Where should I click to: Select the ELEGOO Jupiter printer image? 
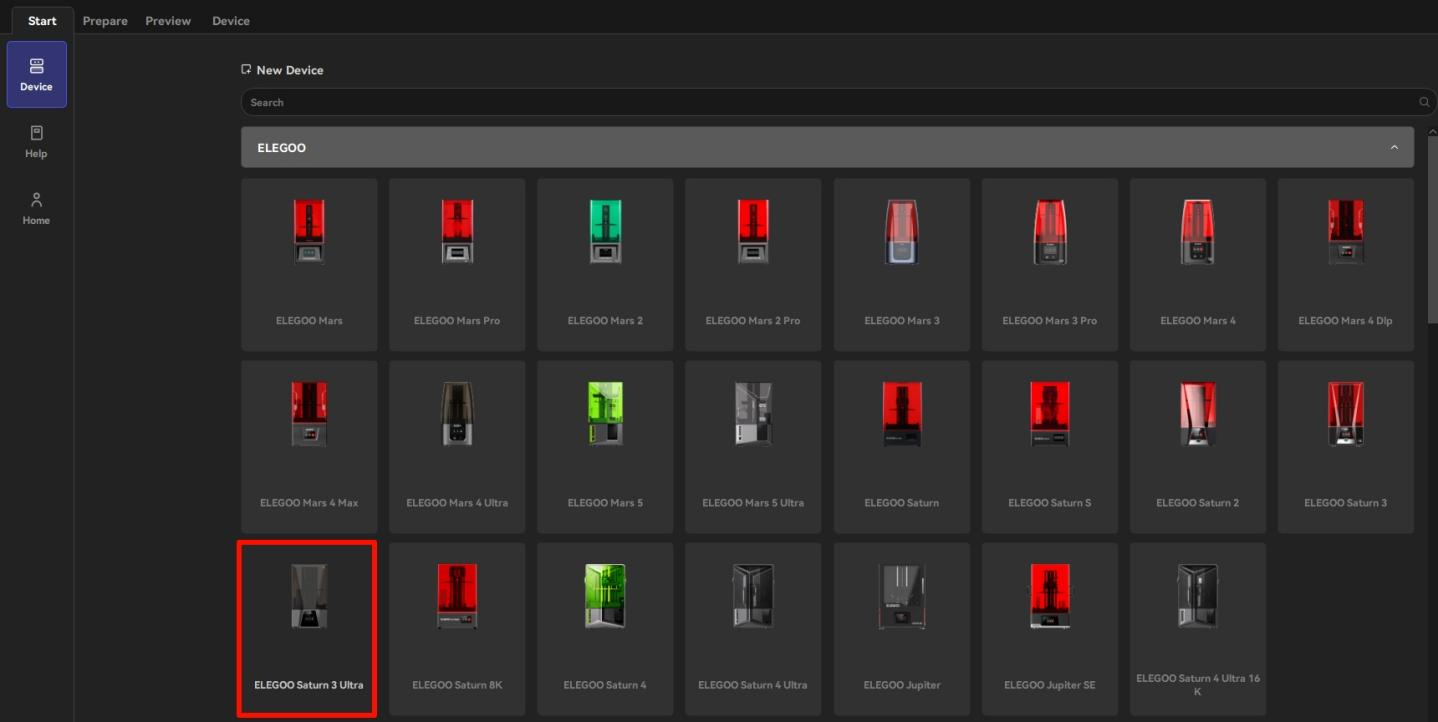click(x=901, y=596)
